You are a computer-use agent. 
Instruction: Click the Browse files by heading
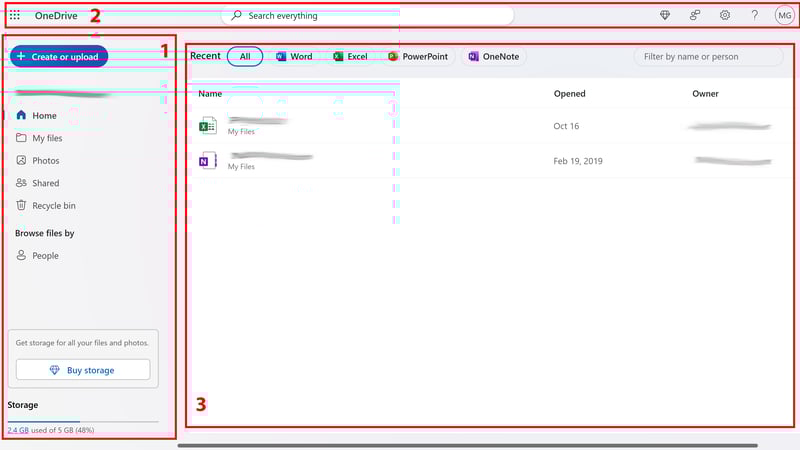coord(44,233)
